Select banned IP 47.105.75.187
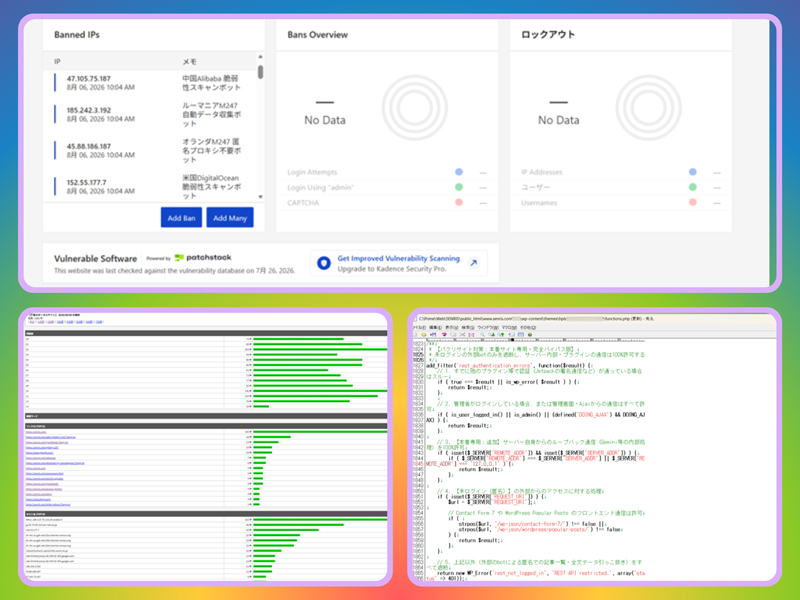 [x=88, y=79]
